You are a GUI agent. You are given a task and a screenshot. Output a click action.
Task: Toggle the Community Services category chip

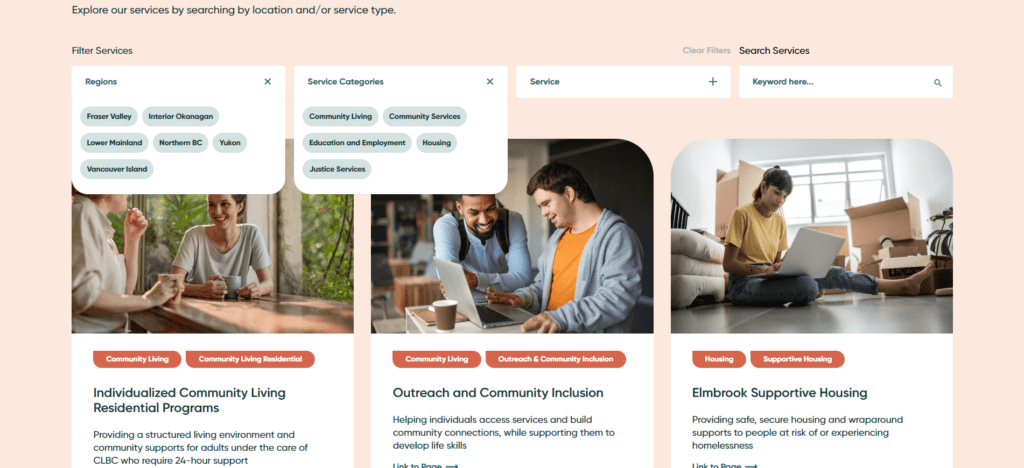(x=424, y=117)
